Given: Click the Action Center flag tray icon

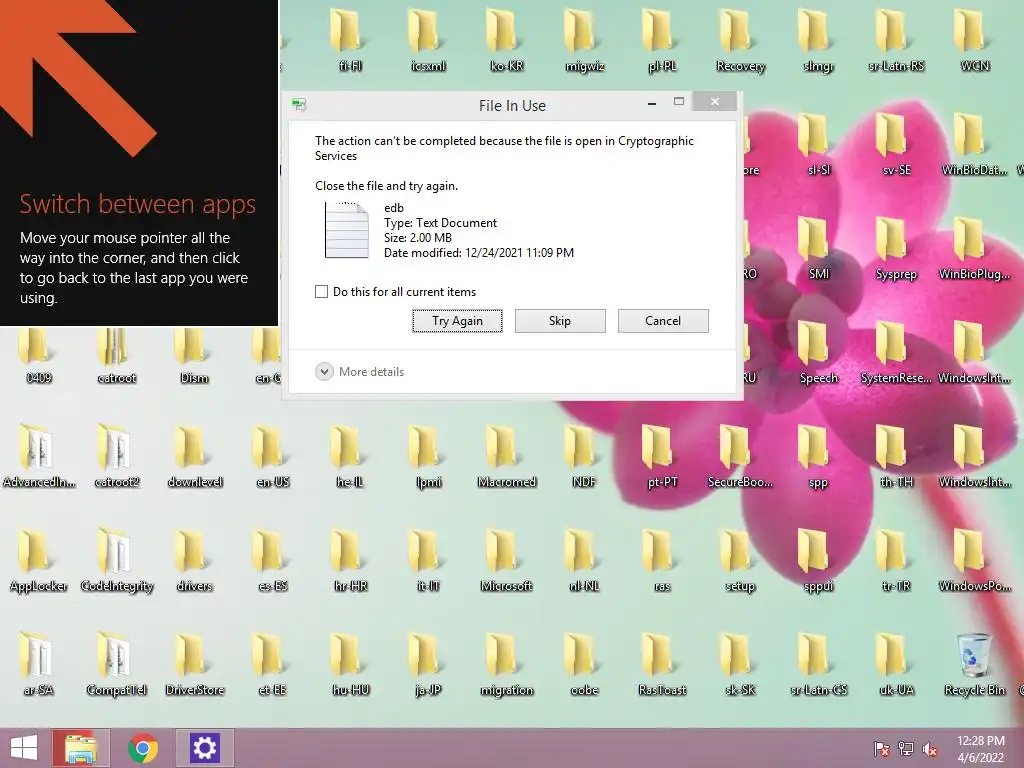Looking at the screenshot, I should (881, 749).
